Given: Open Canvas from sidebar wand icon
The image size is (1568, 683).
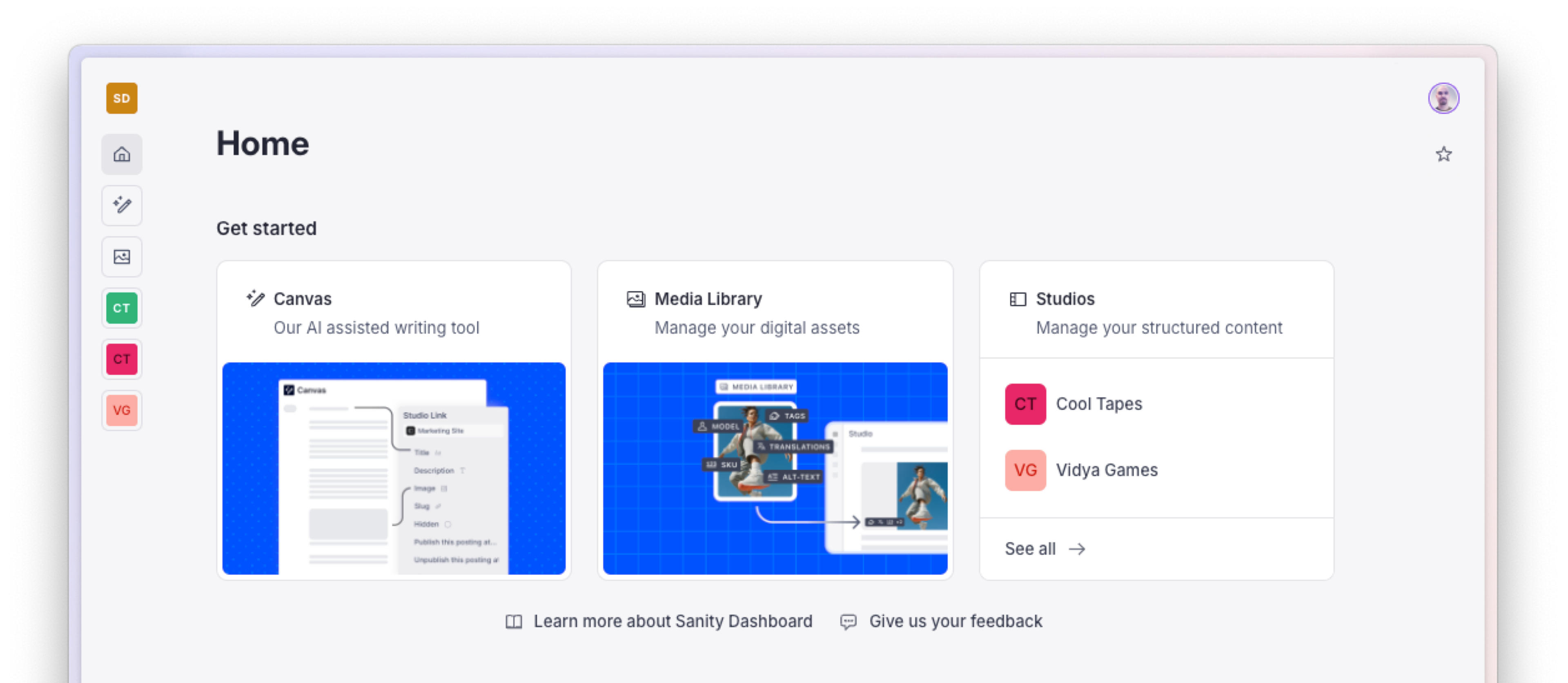Looking at the screenshot, I should [x=122, y=205].
